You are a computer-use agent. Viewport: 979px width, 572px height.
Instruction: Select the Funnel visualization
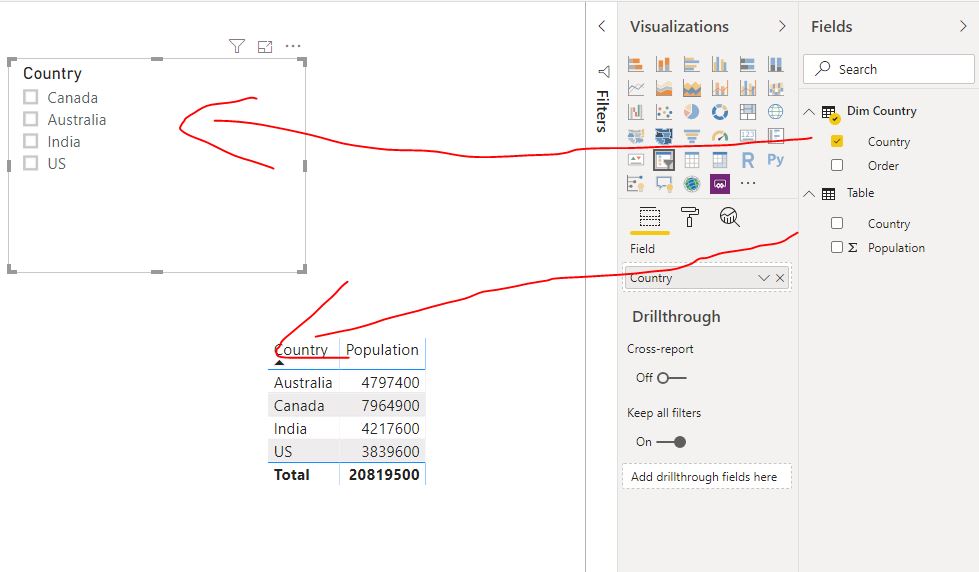691,136
